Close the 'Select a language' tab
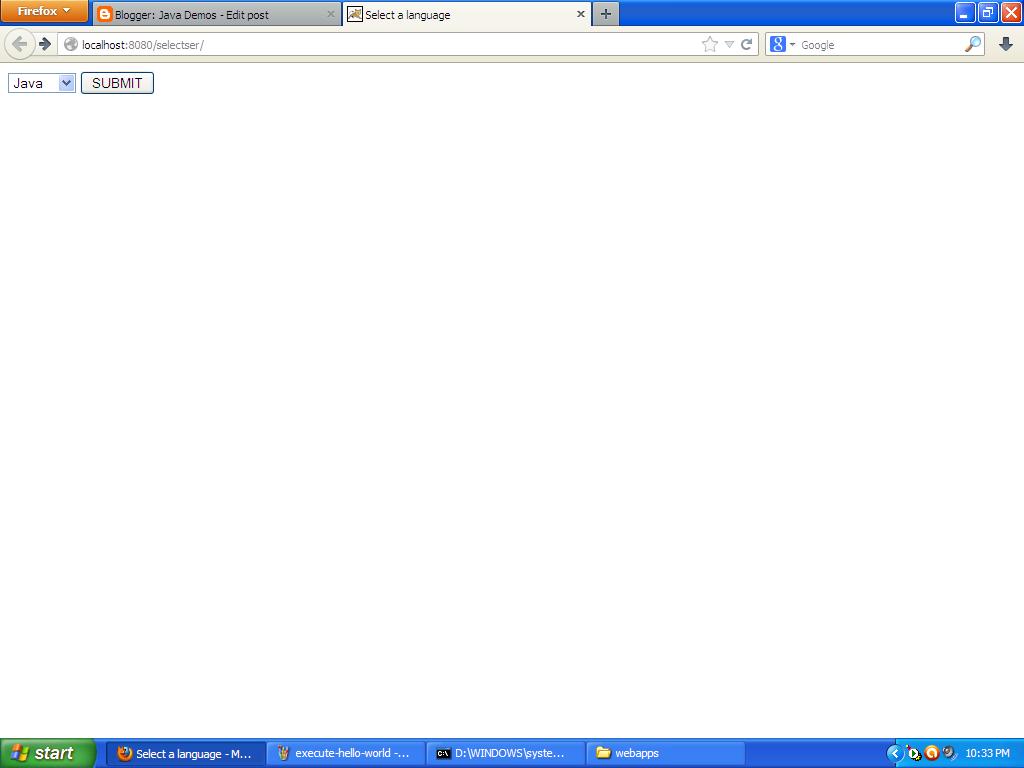 click(581, 14)
